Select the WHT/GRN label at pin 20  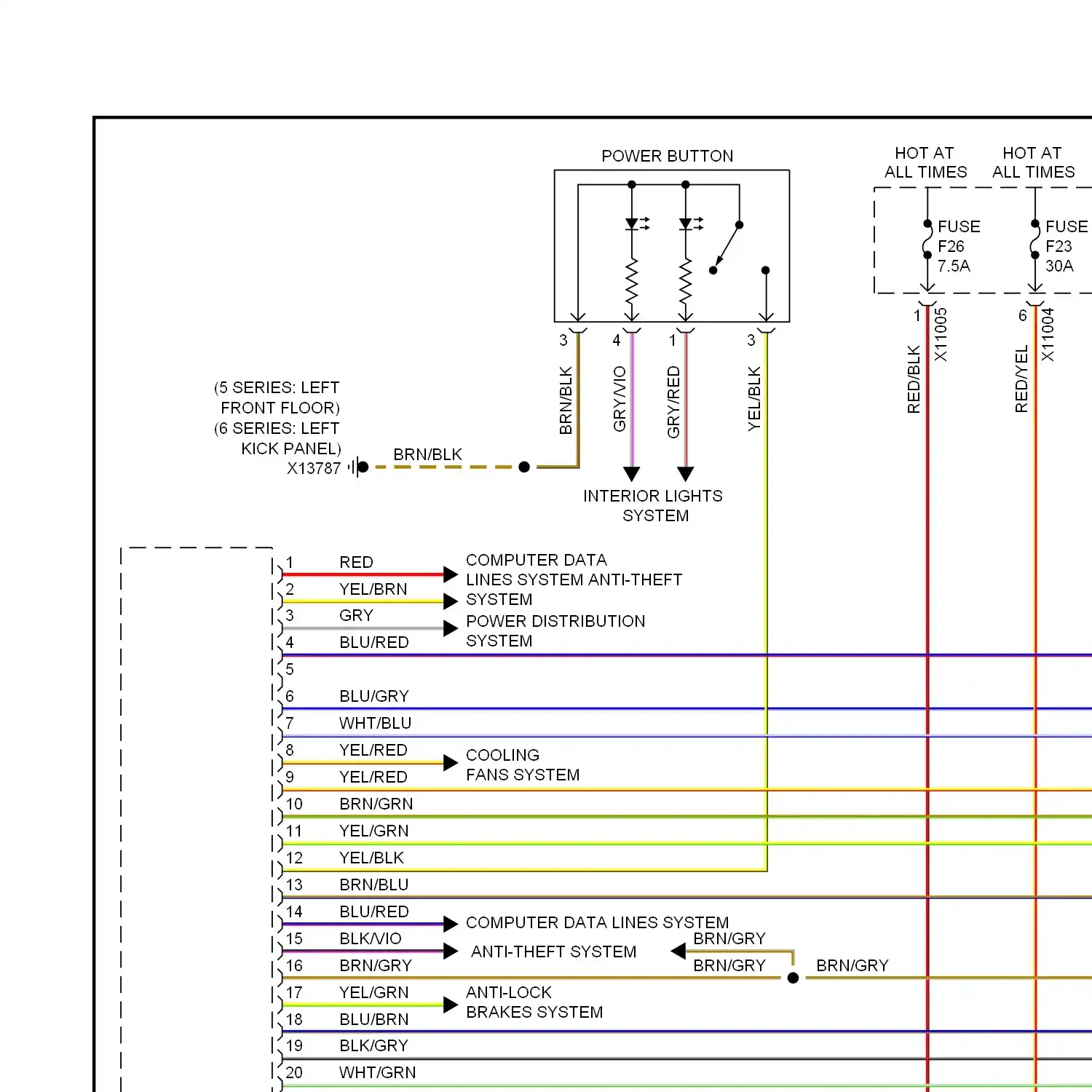(377, 1072)
